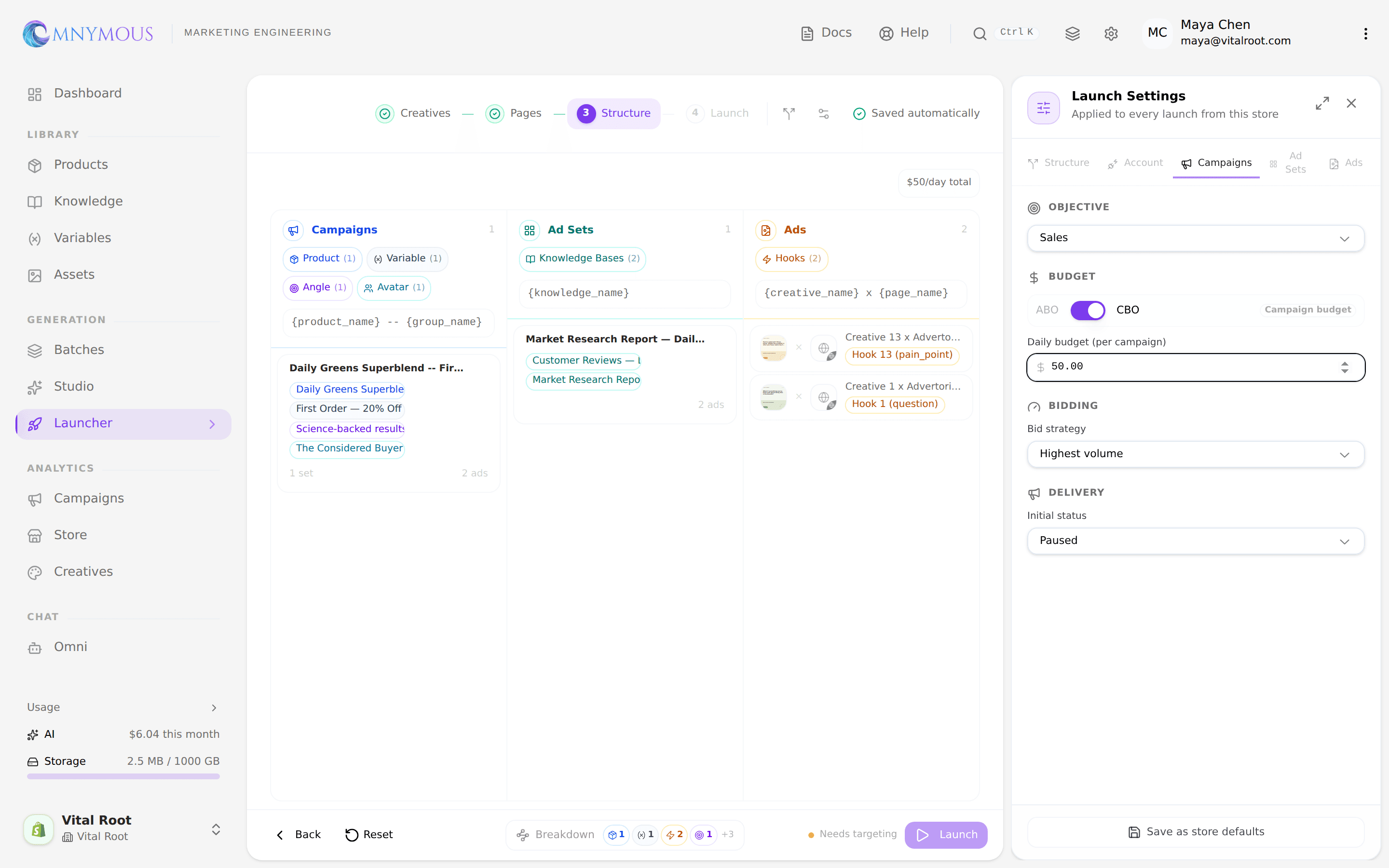Viewport: 1389px width, 868px height.
Task: Edit the {creative_name} x {page_name} template
Action: 861,293
